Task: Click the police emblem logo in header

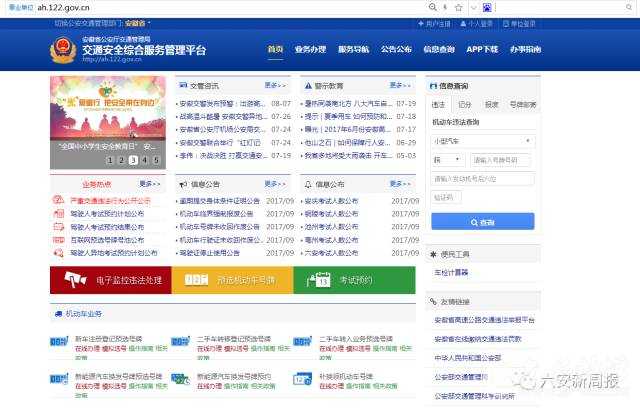Action: pyautogui.click(x=63, y=51)
